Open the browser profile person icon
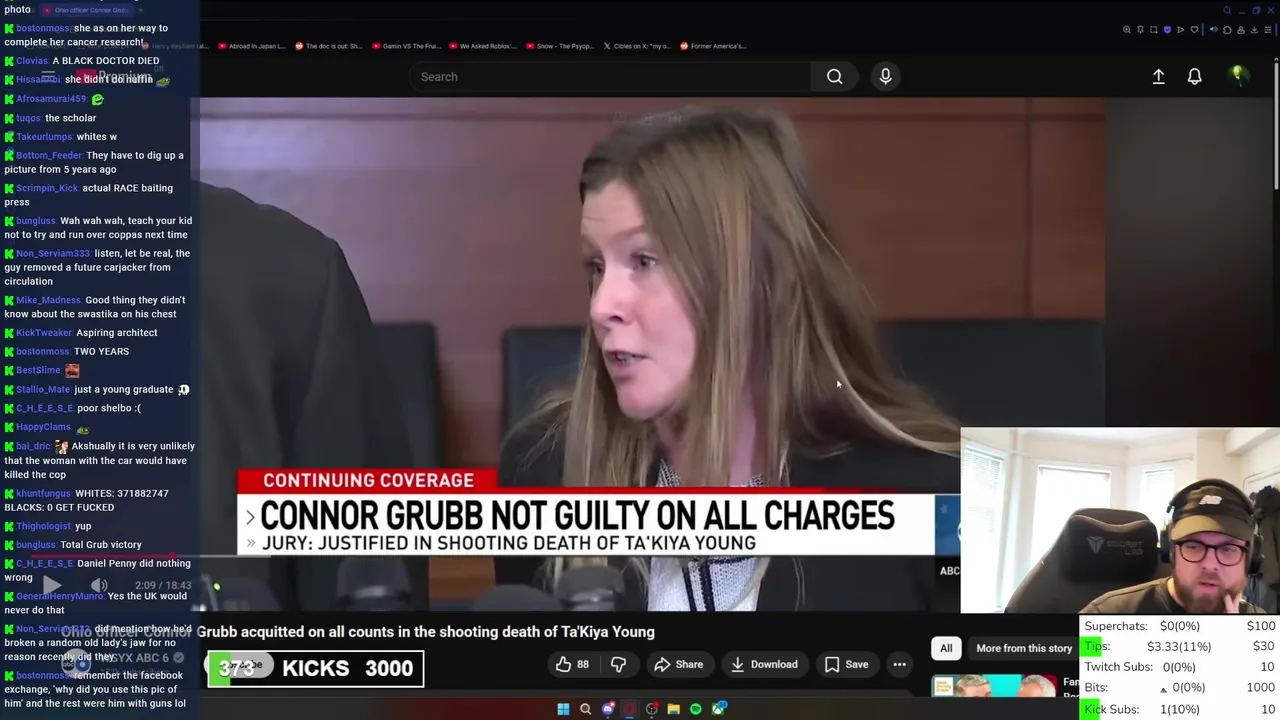The image size is (1280, 720). coord(1241,30)
